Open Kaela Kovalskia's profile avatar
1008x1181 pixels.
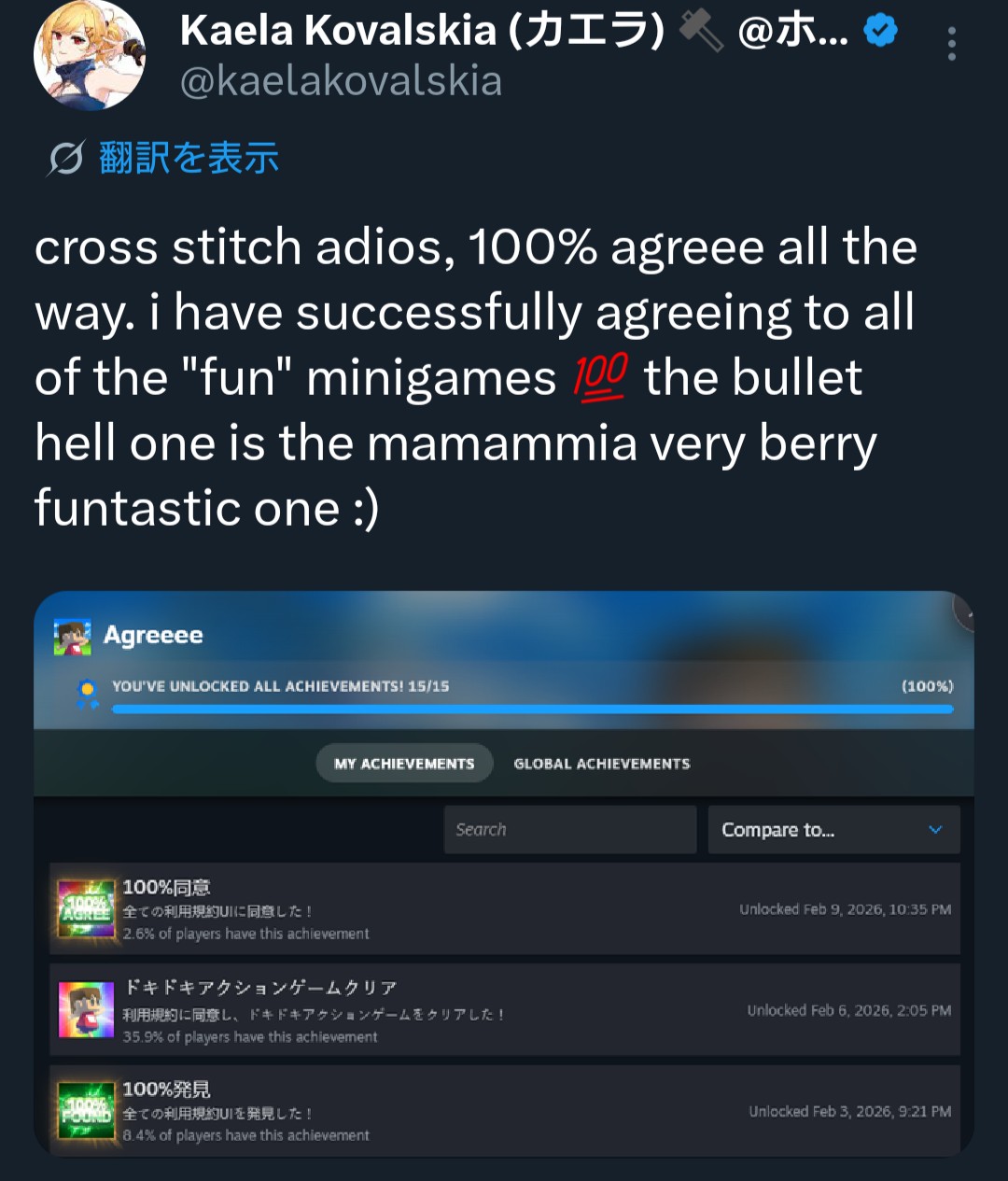(x=90, y=55)
